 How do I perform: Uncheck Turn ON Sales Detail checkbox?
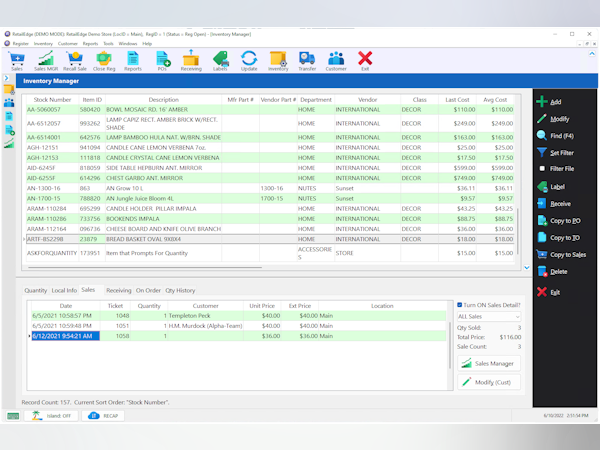(x=458, y=305)
